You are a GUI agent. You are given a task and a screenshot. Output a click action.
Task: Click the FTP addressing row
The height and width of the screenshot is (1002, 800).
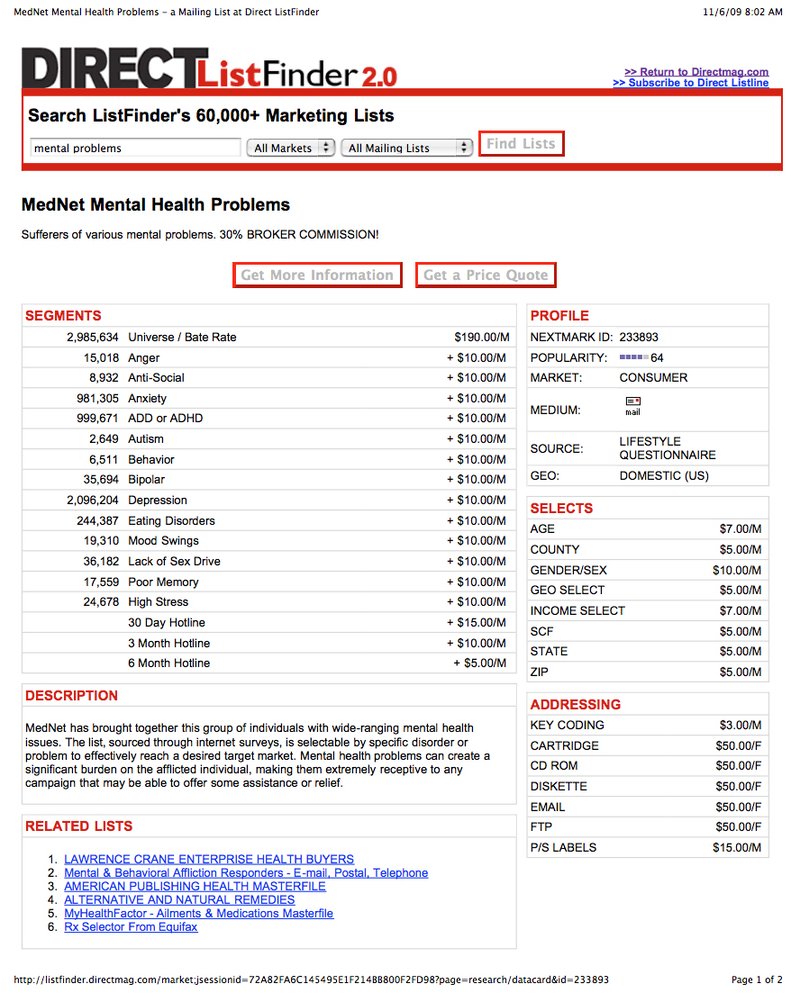click(647, 827)
